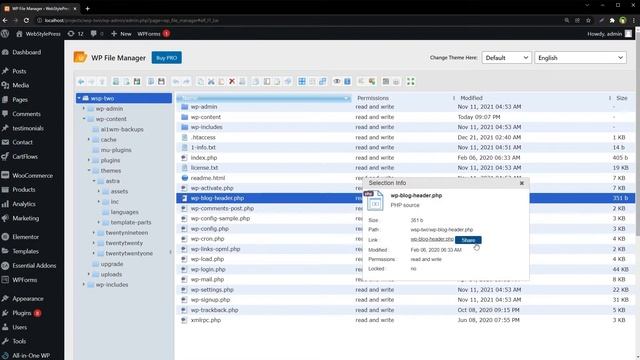Viewport: 640px width, 360px height.
Task: Select the wp-login.php file row
Action: click(406, 269)
